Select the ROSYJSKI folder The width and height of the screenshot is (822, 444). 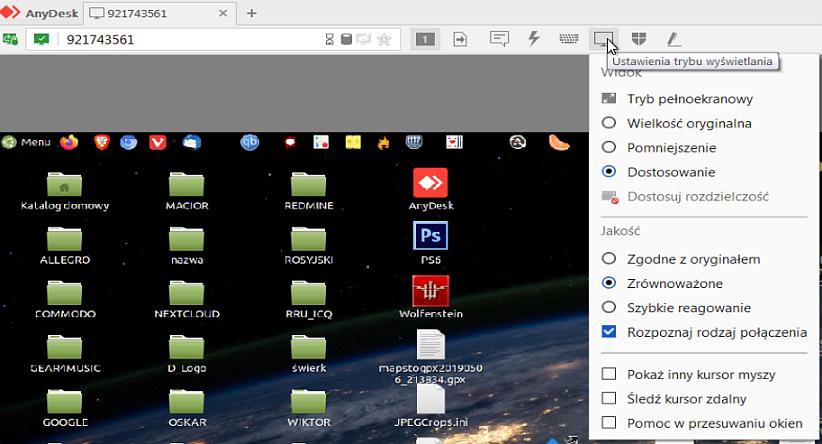tap(309, 244)
